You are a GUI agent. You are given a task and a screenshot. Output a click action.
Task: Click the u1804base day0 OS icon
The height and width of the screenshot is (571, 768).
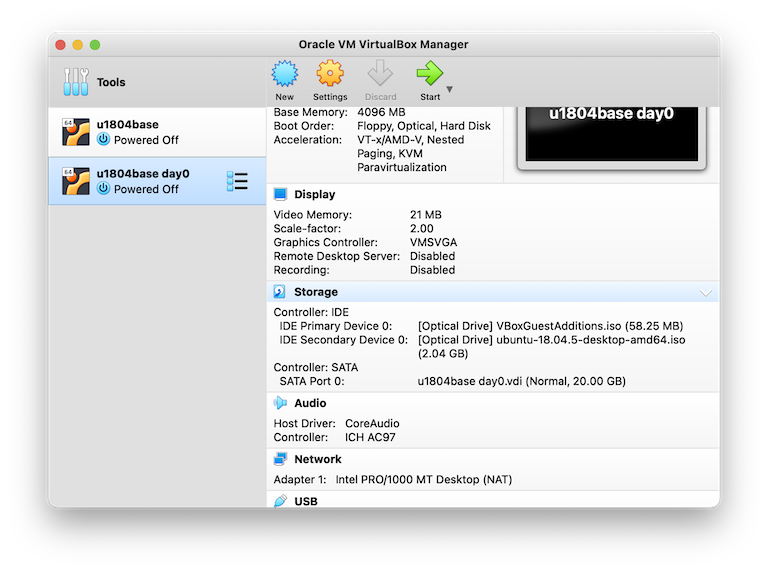[x=76, y=181]
